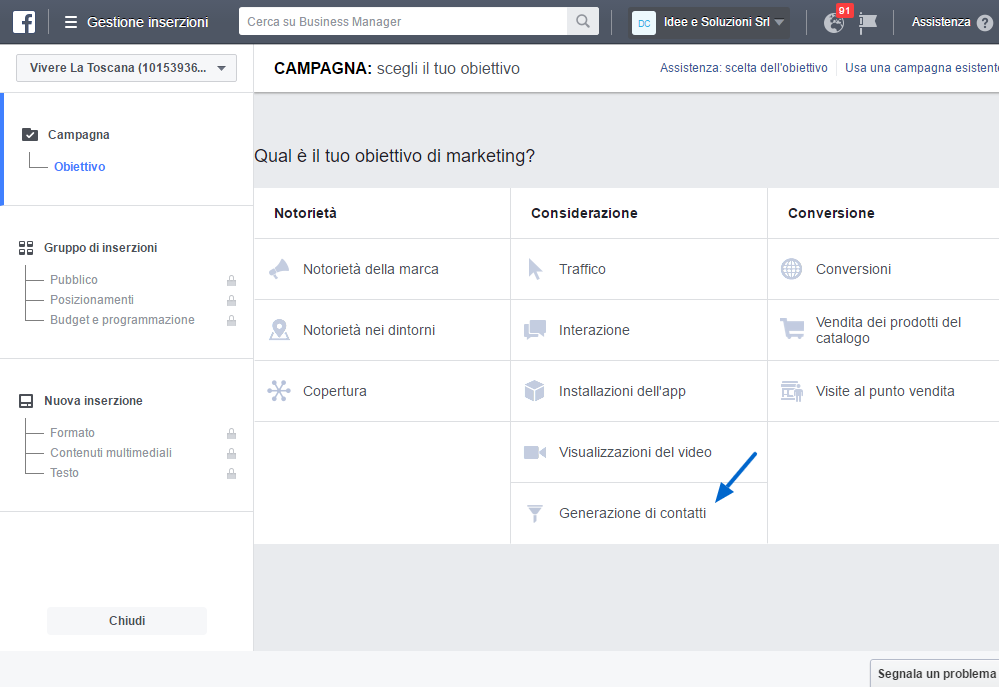Click the search magnifier icon
Screen dimensions: 999x687
(x=582, y=21)
